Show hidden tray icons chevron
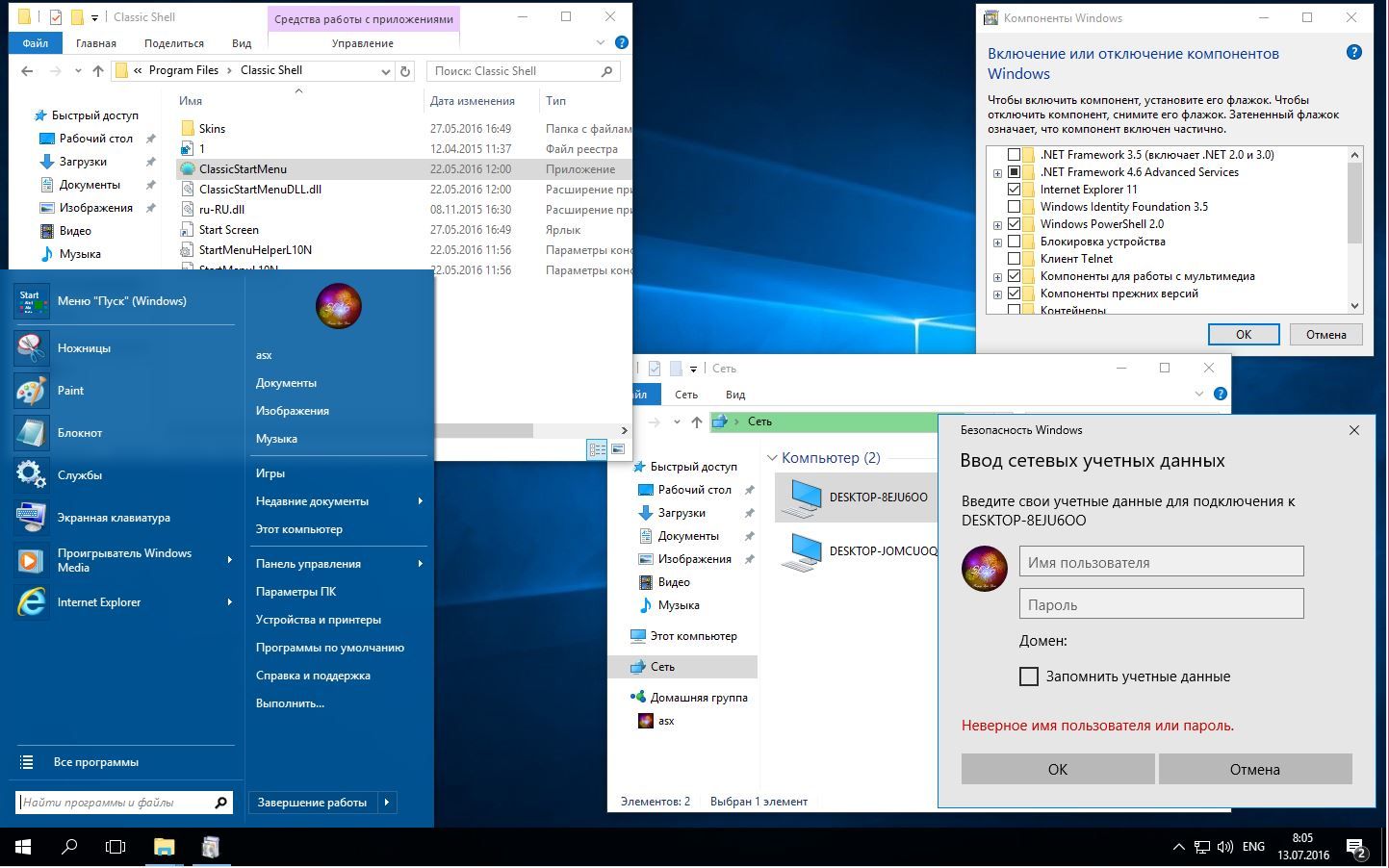Viewport: 1389px width, 868px height. pos(1178,847)
